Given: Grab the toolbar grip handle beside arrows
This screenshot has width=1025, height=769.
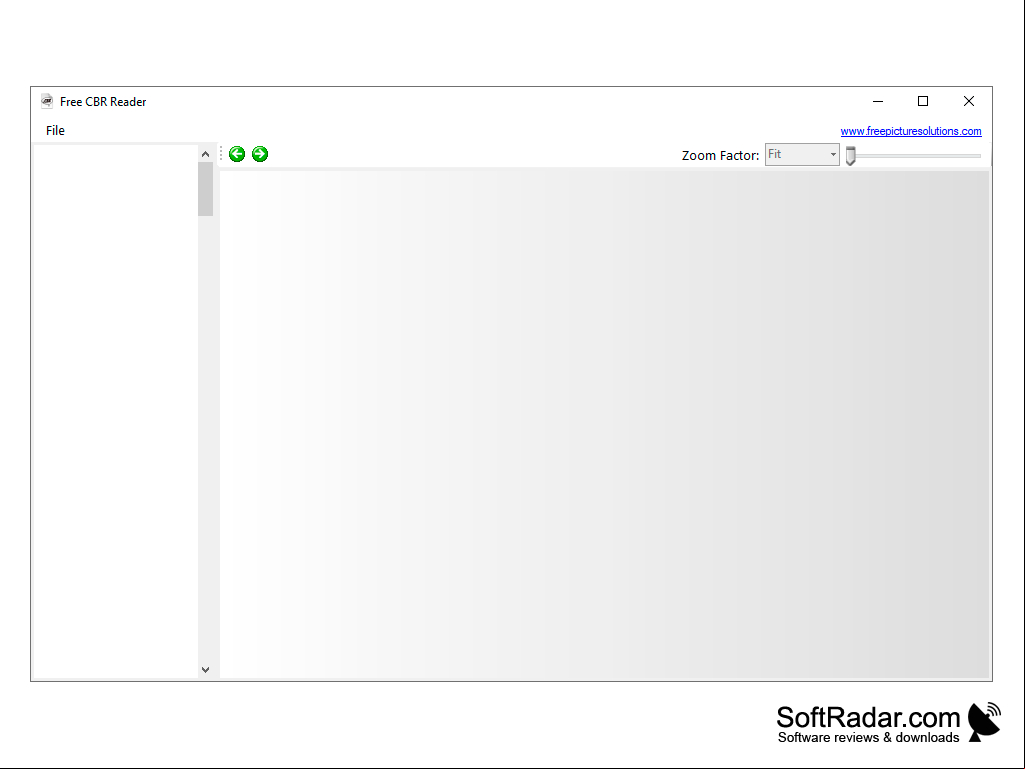Looking at the screenshot, I should point(221,154).
